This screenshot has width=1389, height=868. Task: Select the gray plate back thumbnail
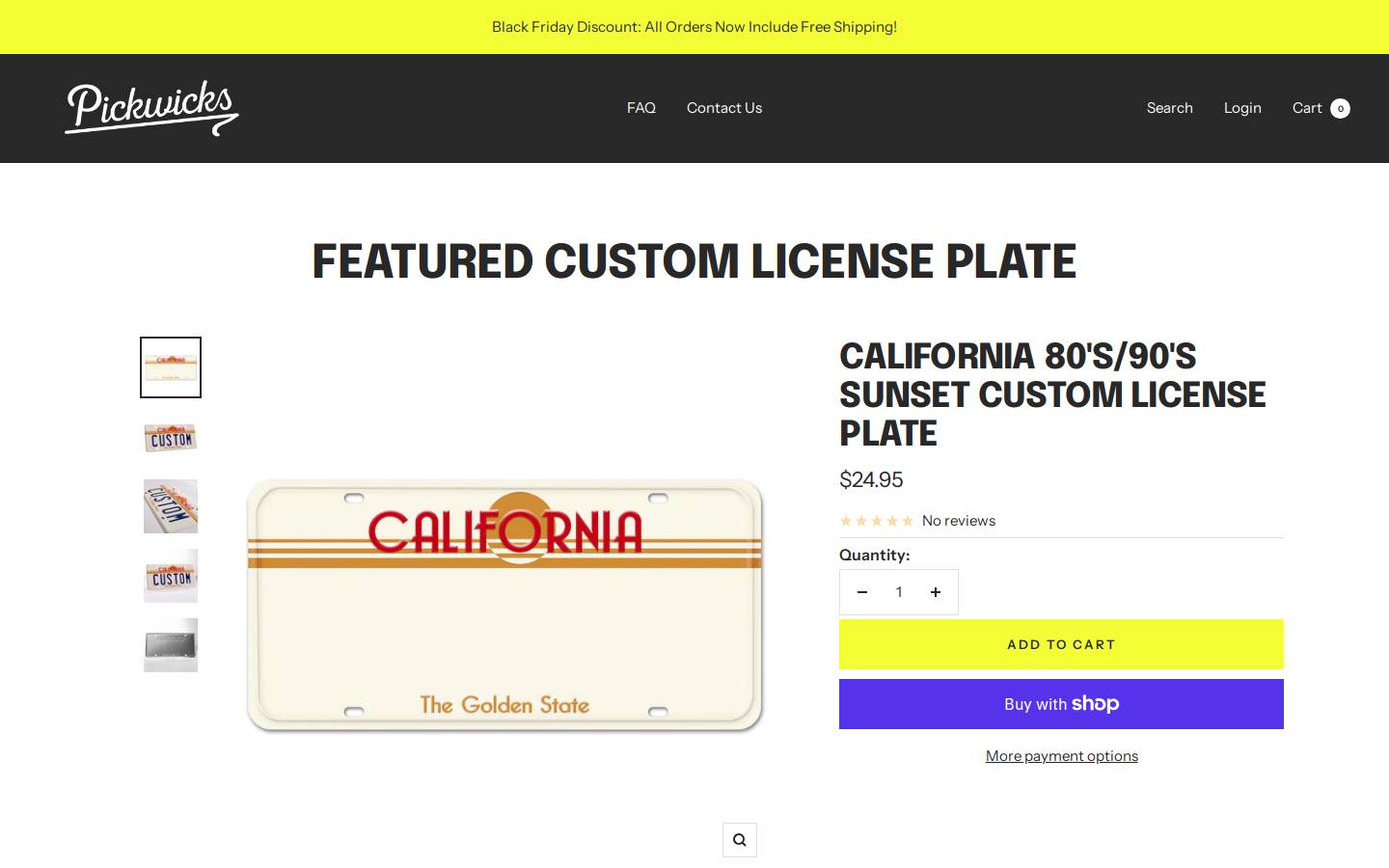coord(171,645)
